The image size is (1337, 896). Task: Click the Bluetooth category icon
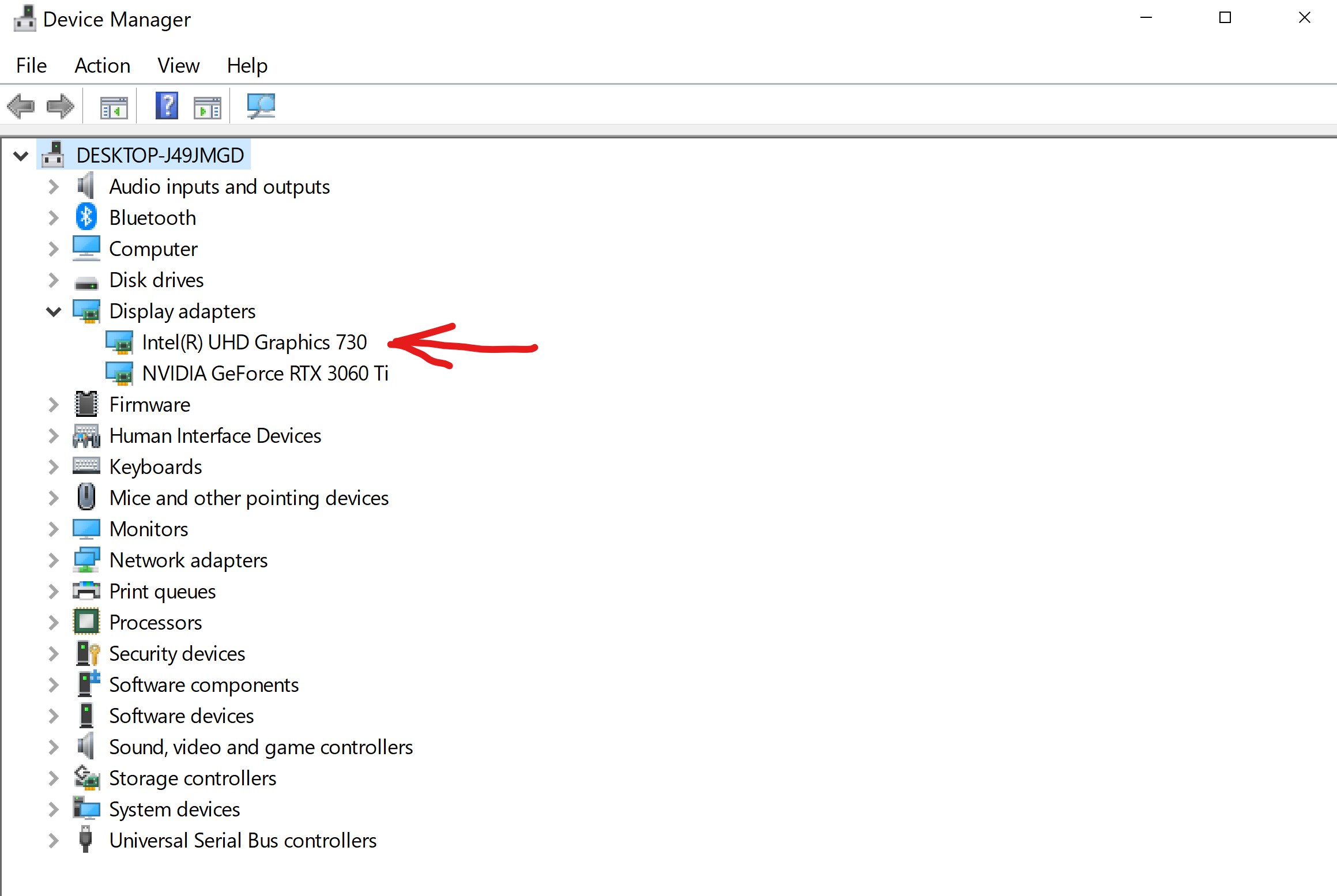pos(86,217)
